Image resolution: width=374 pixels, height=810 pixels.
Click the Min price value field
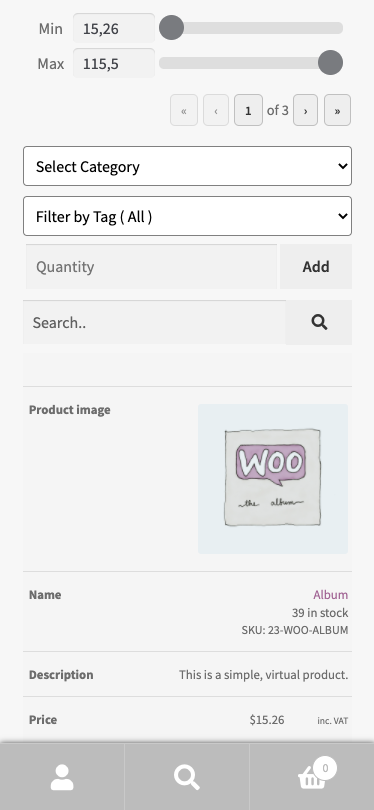pyautogui.click(x=114, y=28)
